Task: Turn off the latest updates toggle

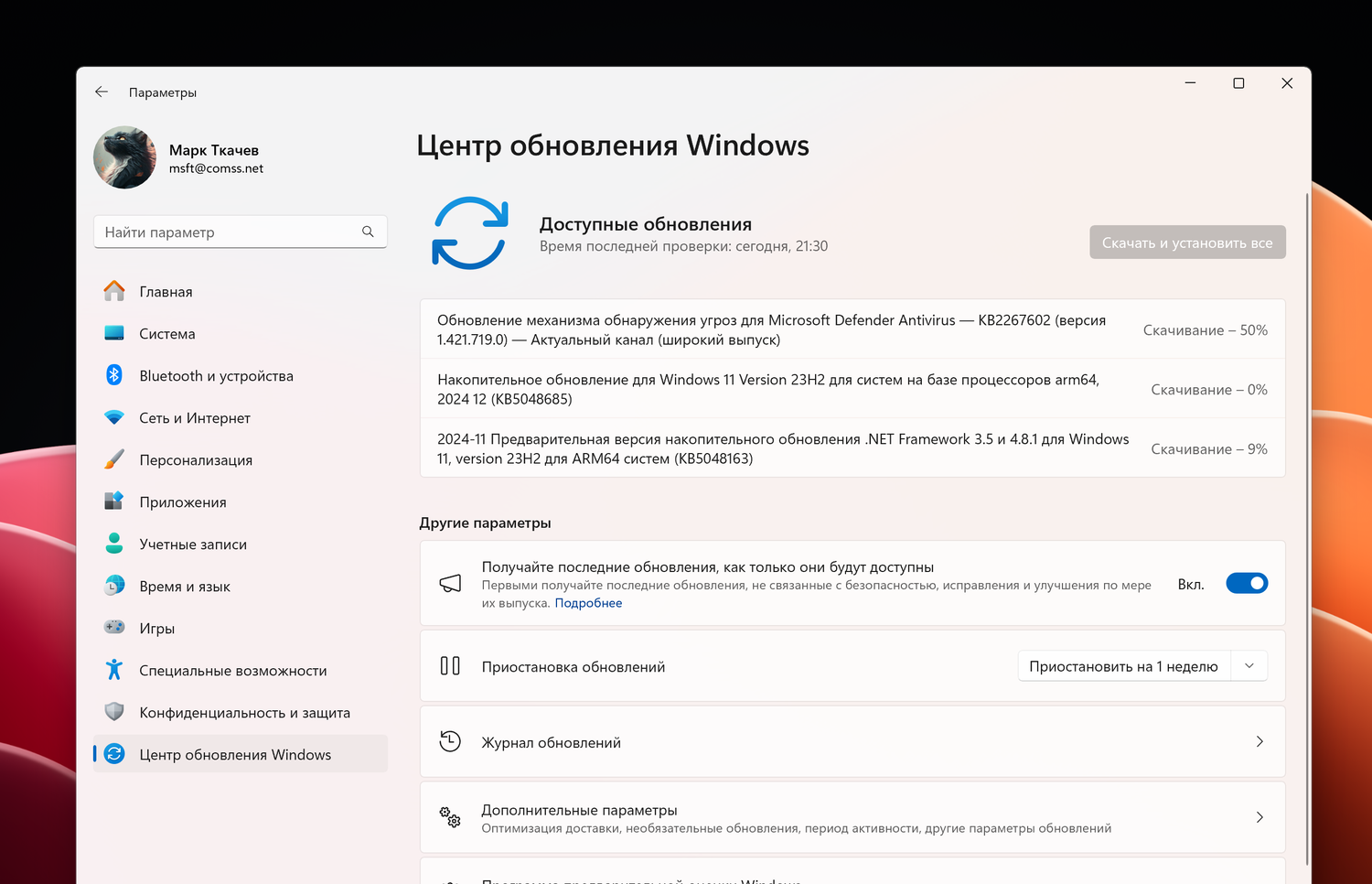Action: pos(1247,584)
